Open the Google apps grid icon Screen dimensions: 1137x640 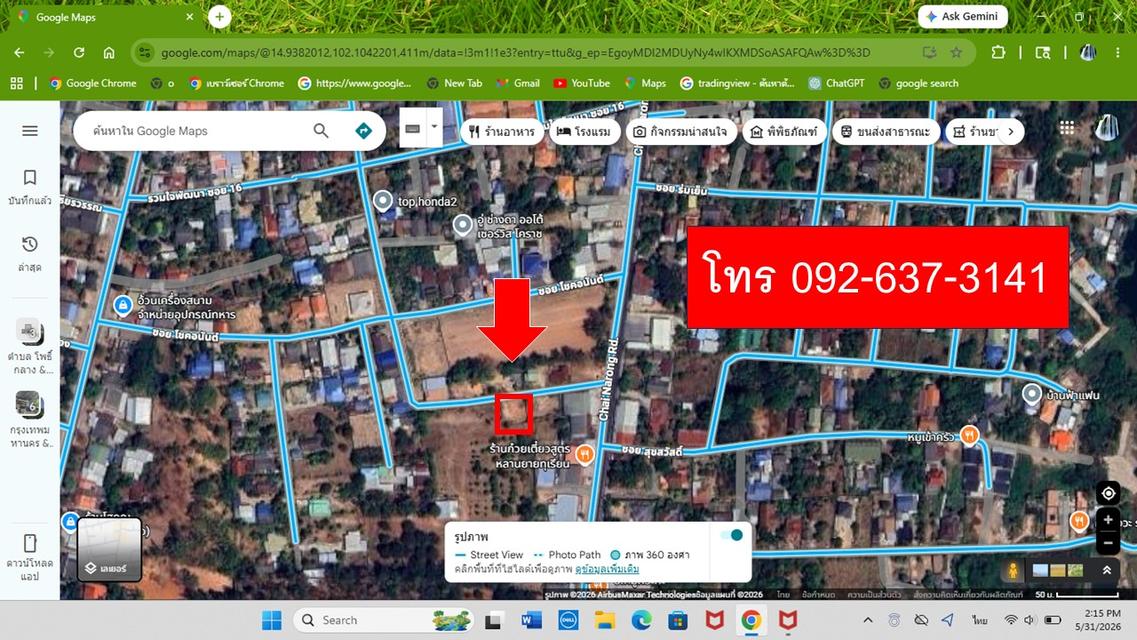click(x=1067, y=128)
